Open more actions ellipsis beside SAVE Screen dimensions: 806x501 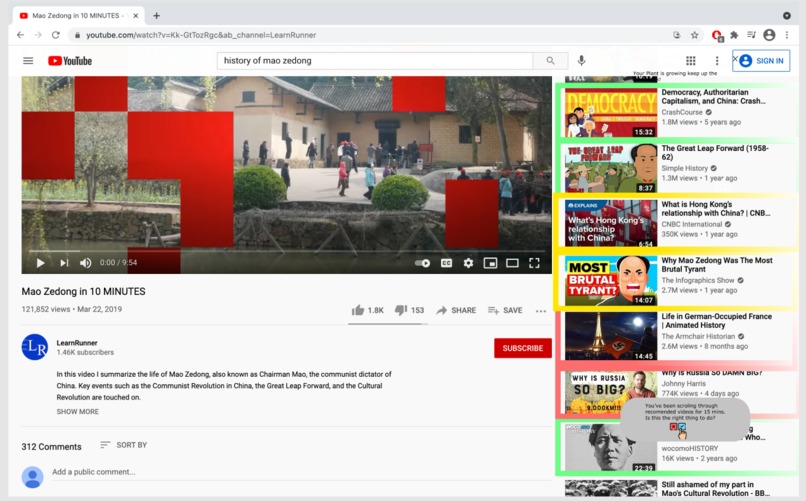540,311
